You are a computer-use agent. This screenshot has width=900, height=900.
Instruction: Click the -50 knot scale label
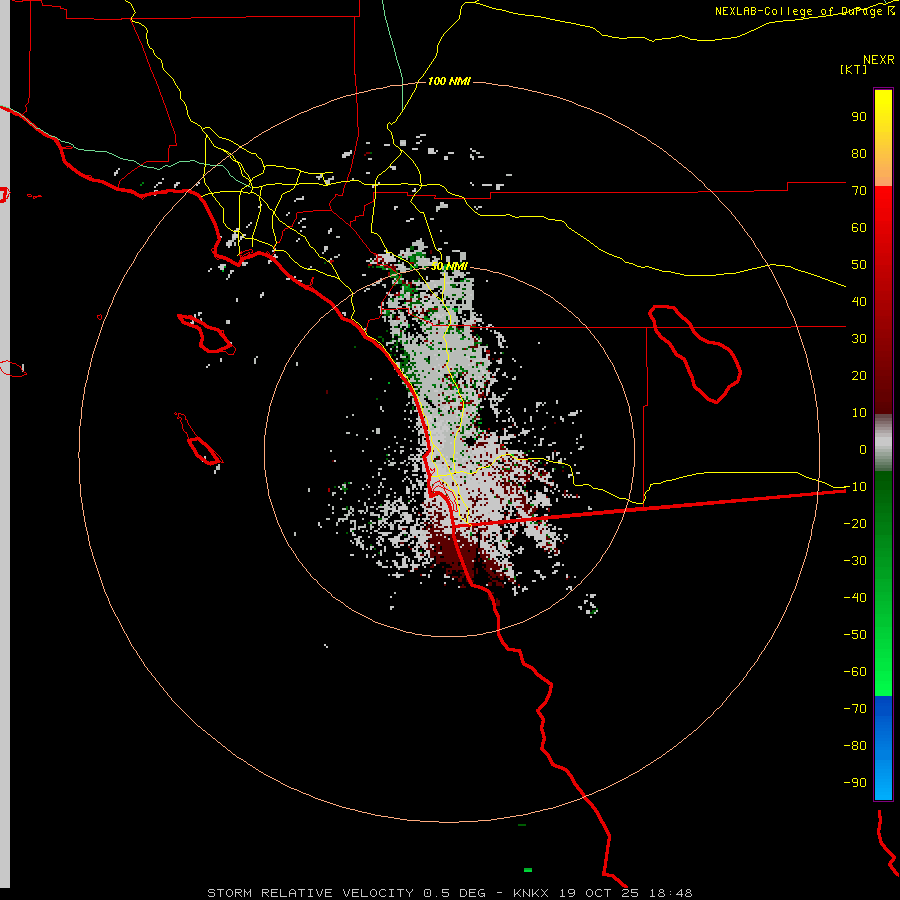855,635
